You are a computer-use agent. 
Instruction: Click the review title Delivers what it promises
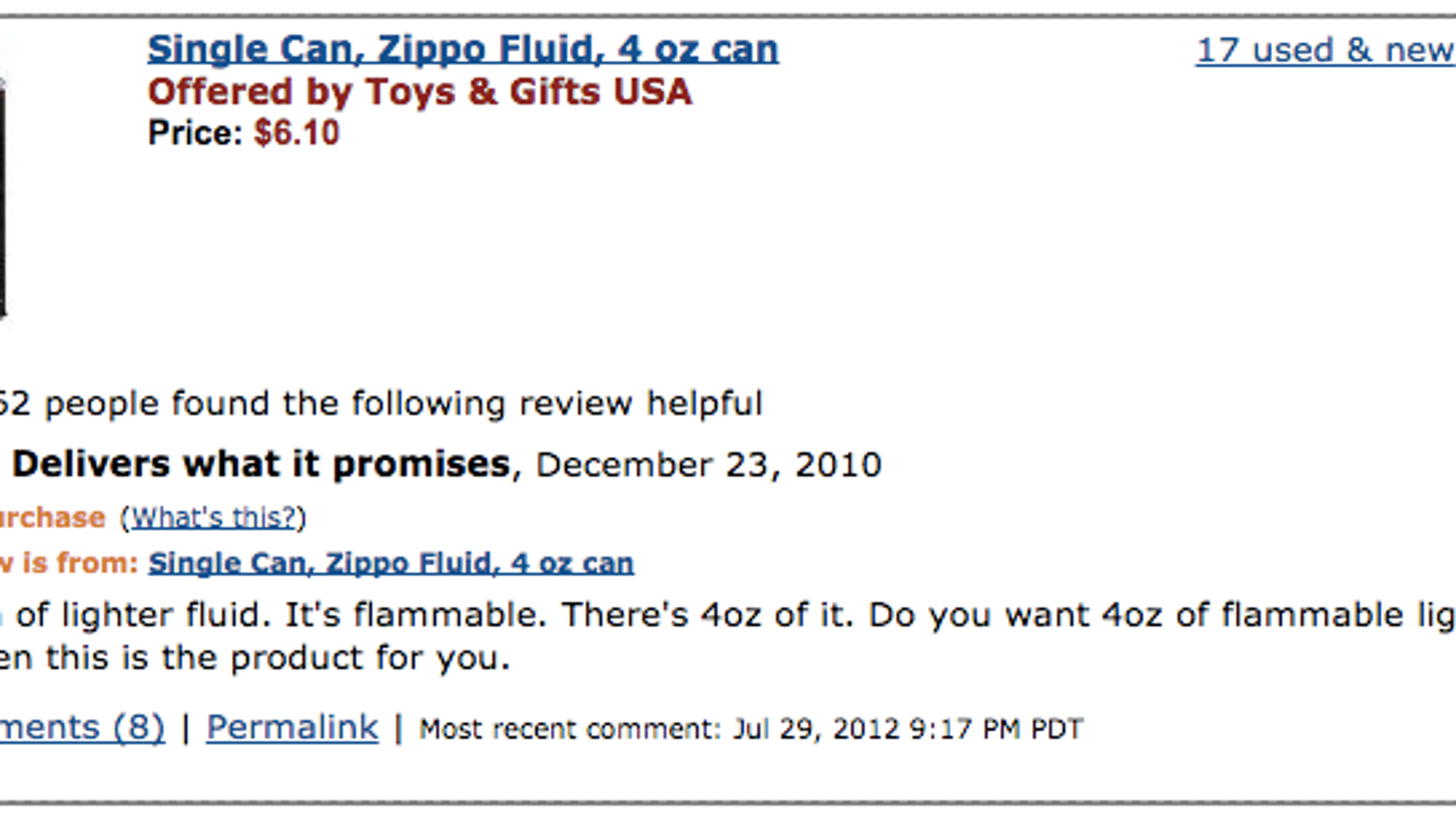pos(260,464)
